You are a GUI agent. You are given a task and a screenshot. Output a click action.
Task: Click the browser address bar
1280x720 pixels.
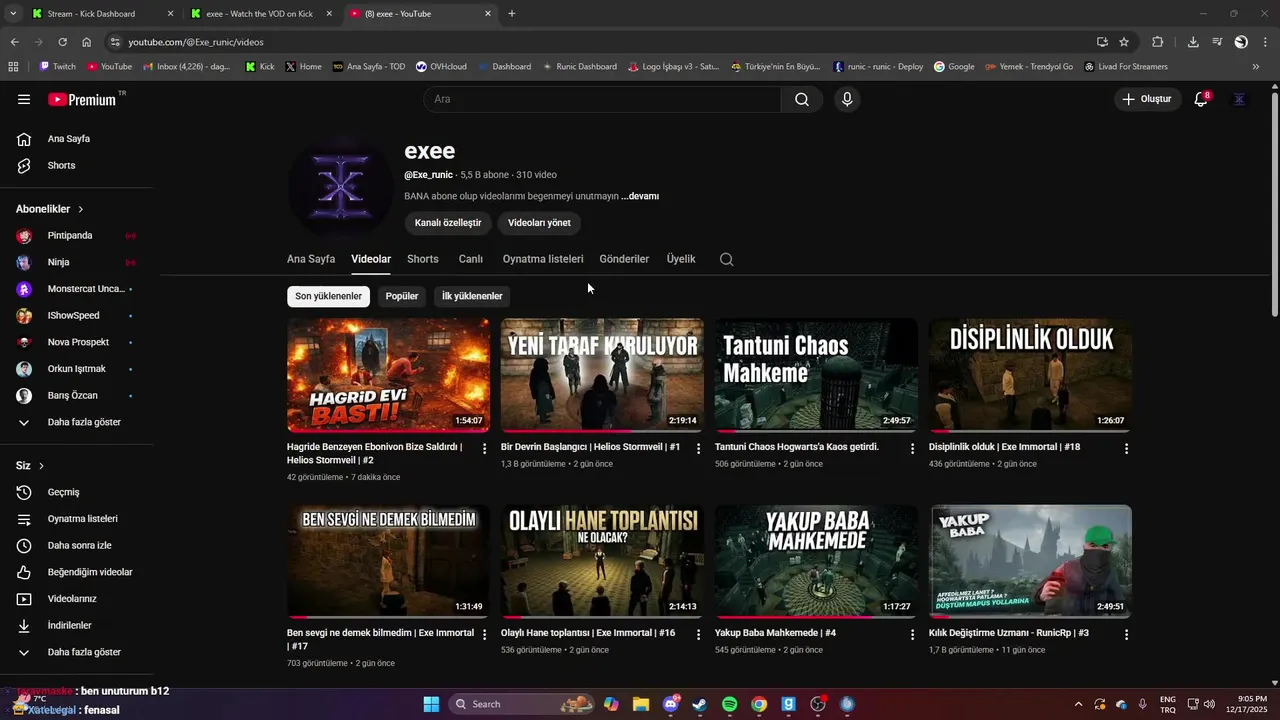[x=600, y=42]
